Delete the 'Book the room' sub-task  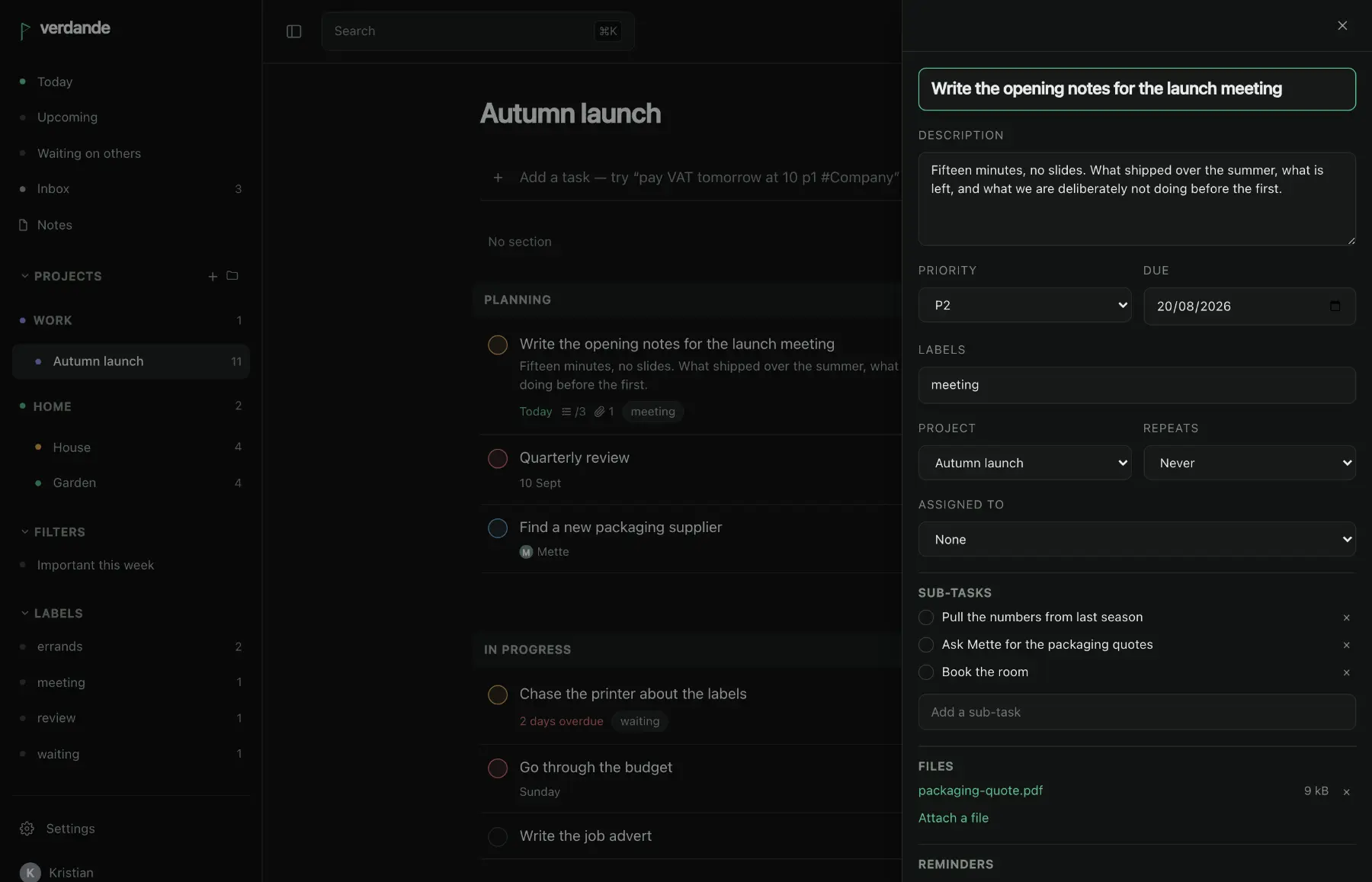1346,672
